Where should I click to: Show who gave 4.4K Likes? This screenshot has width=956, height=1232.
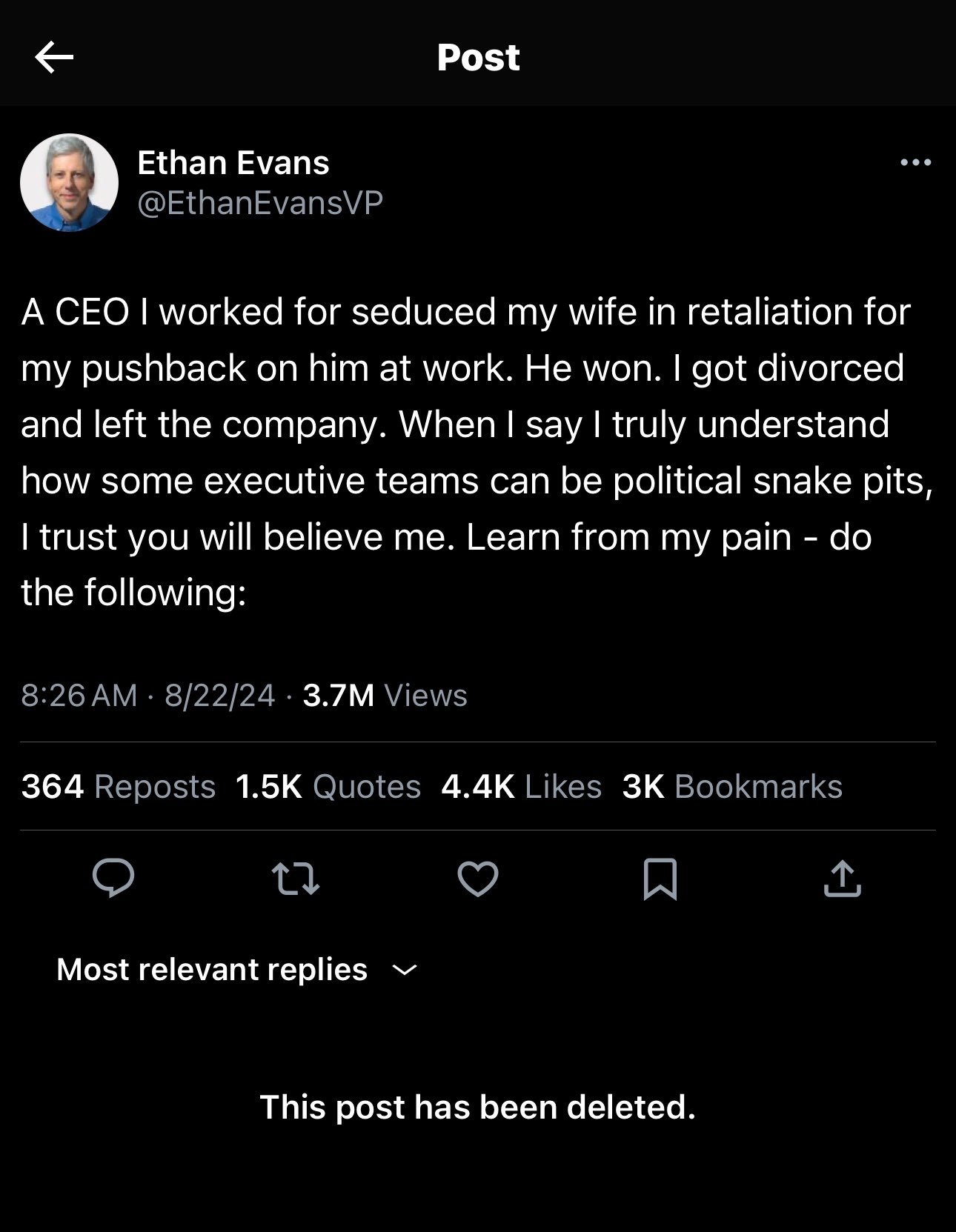[521, 787]
